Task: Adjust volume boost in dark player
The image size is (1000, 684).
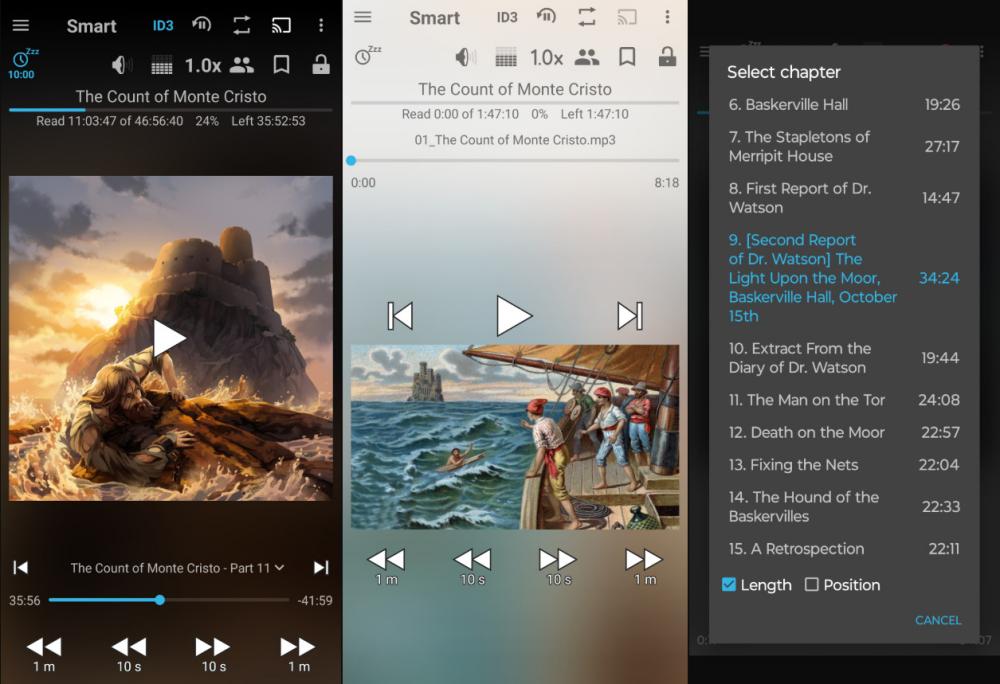Action: (x=122, y=64)
